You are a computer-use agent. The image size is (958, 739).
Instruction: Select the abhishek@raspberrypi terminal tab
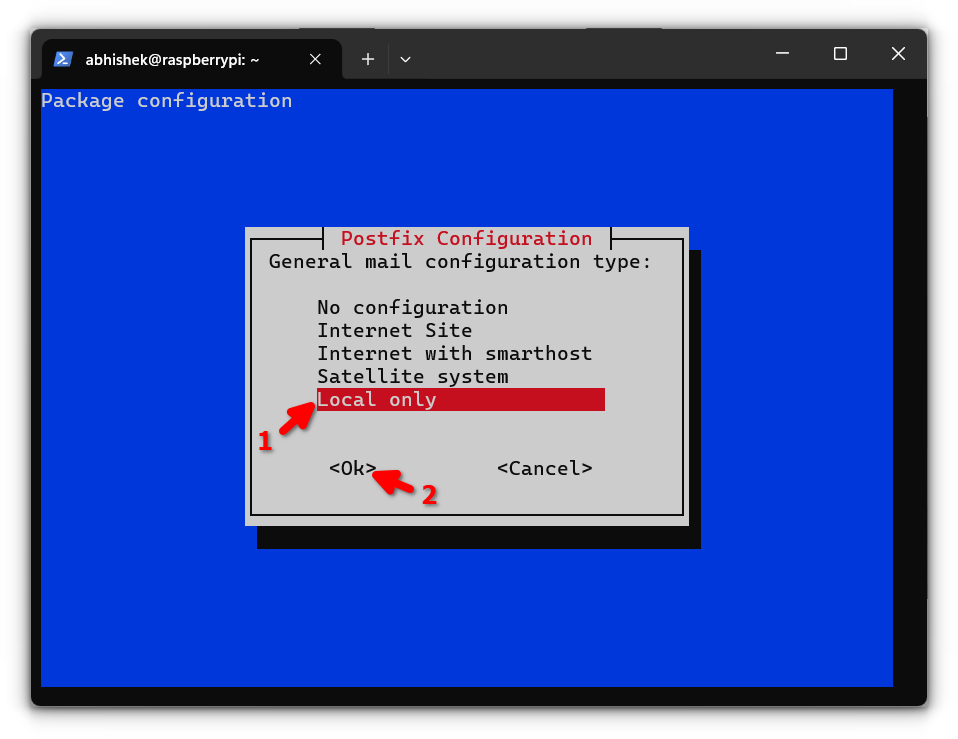coord(192,59)
